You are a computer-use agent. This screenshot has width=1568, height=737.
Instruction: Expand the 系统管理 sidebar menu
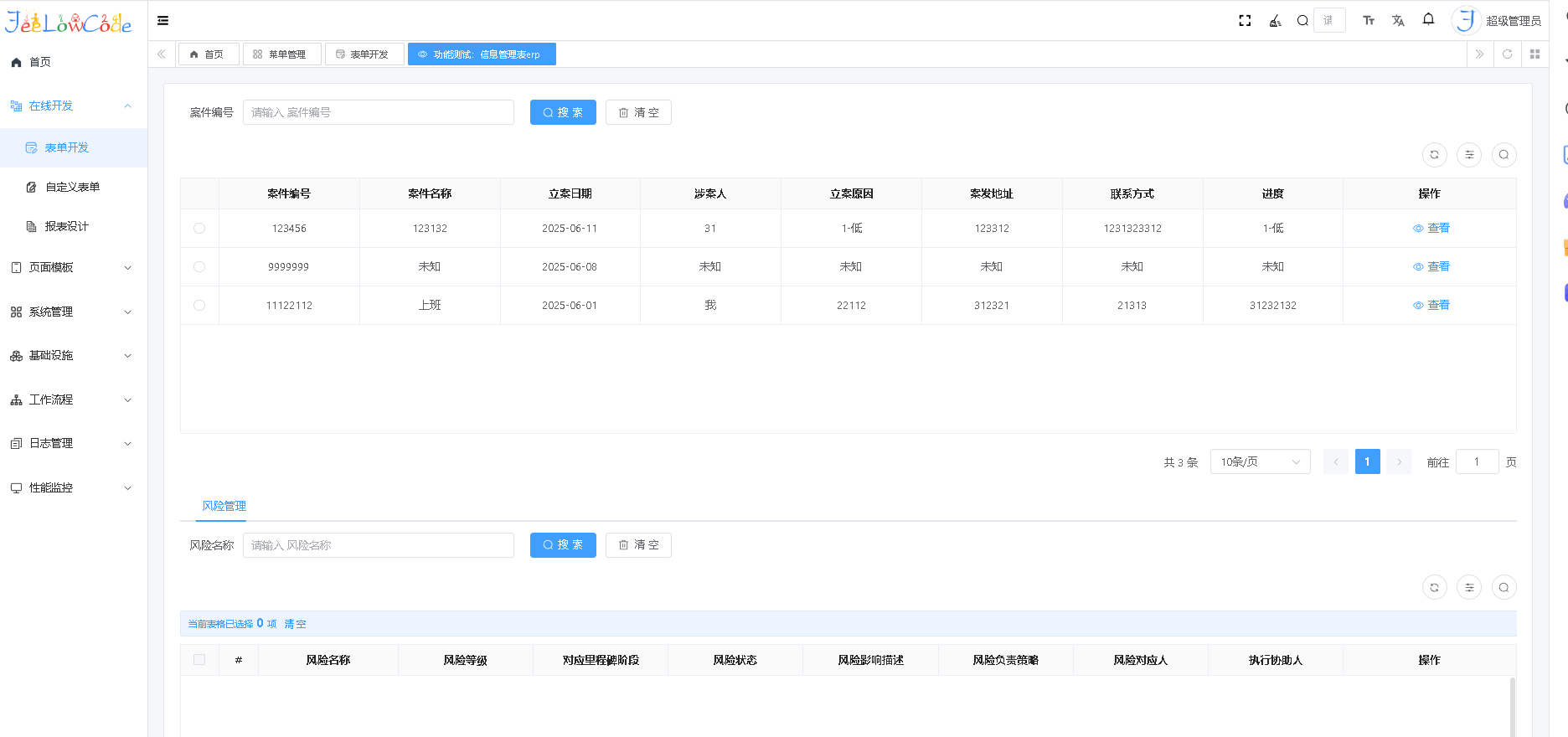(x=74, y=312)
